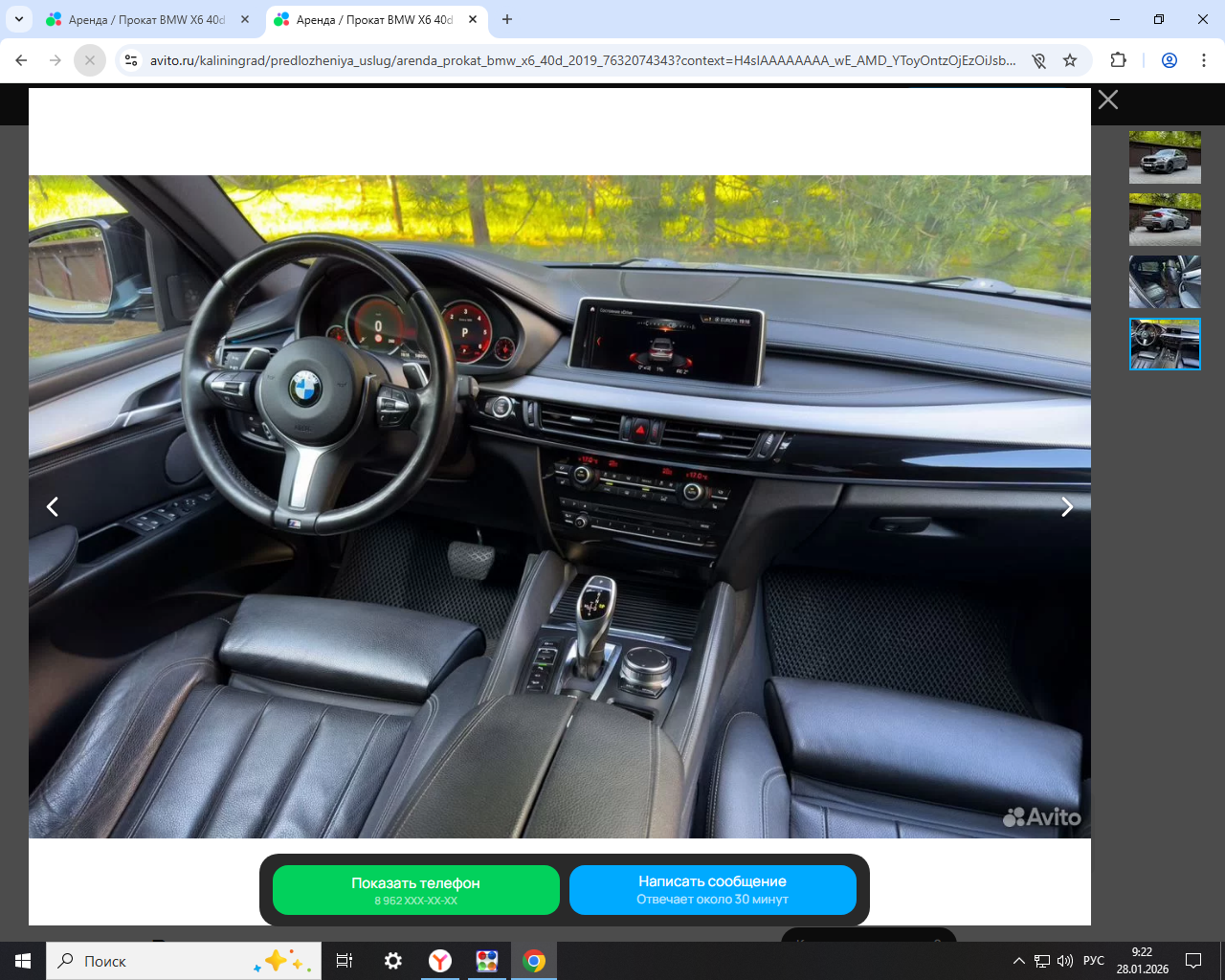This screenshot has height=980, width=1225.
Task: Stop loading the page
Action: (x=90, y=60)
